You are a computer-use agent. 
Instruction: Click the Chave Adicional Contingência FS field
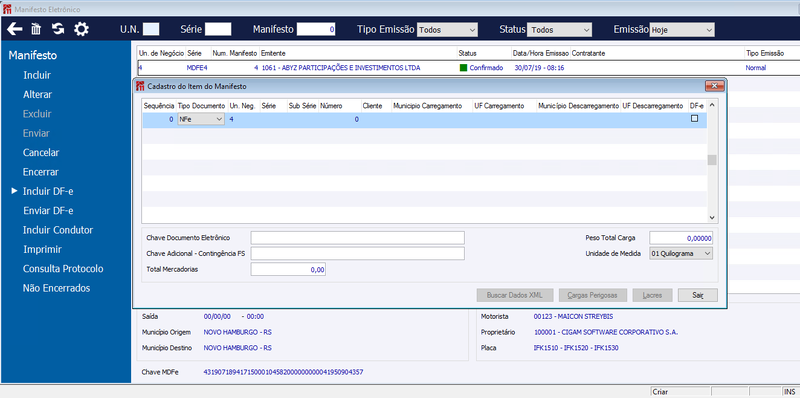(358, 254)
